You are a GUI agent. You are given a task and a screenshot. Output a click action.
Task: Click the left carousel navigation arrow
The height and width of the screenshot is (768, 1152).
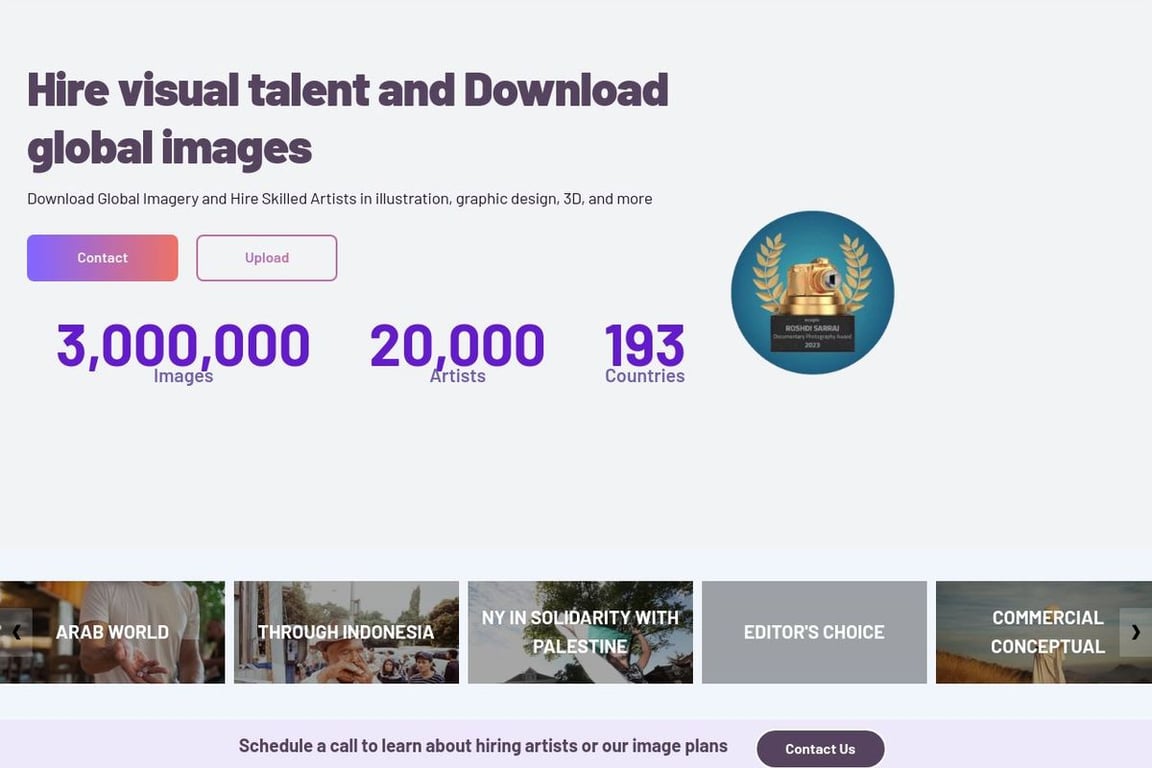click(17, 632)
